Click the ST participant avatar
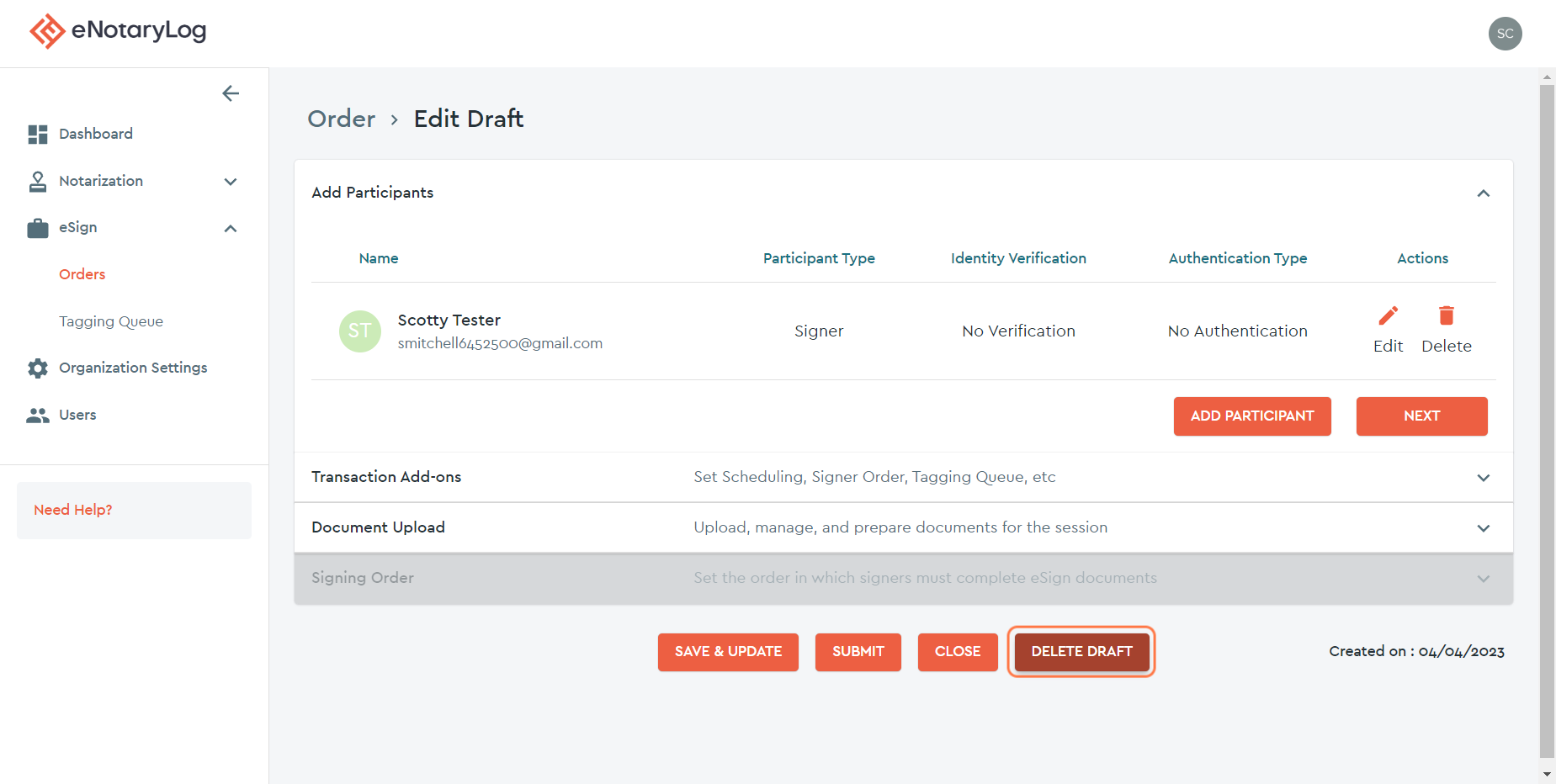Image resolution: width=1556 pixels, height=784 pixels. 360,331
